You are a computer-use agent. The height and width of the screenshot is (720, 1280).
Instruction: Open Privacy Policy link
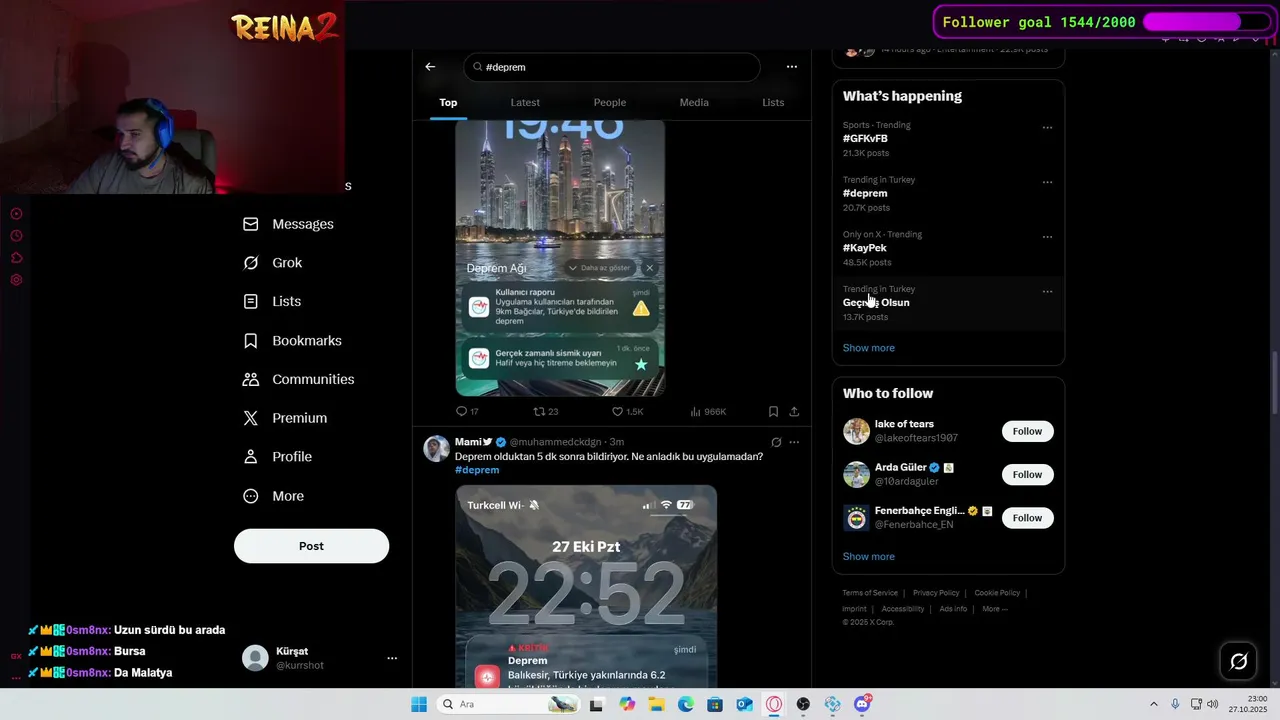coord(936,593)
